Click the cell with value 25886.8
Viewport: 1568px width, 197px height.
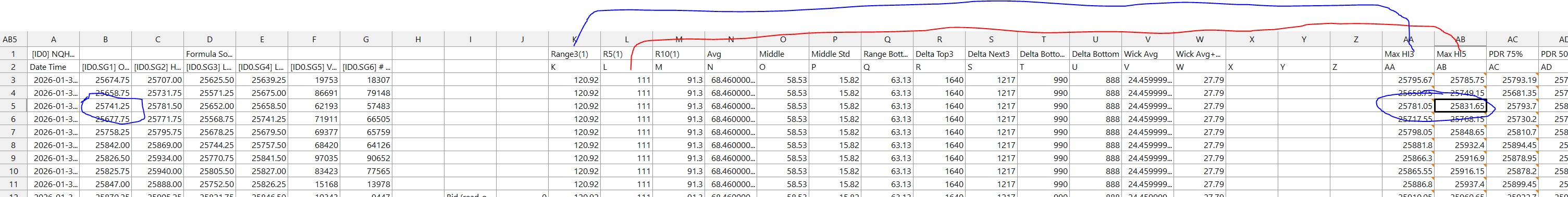click(1409, 184)
